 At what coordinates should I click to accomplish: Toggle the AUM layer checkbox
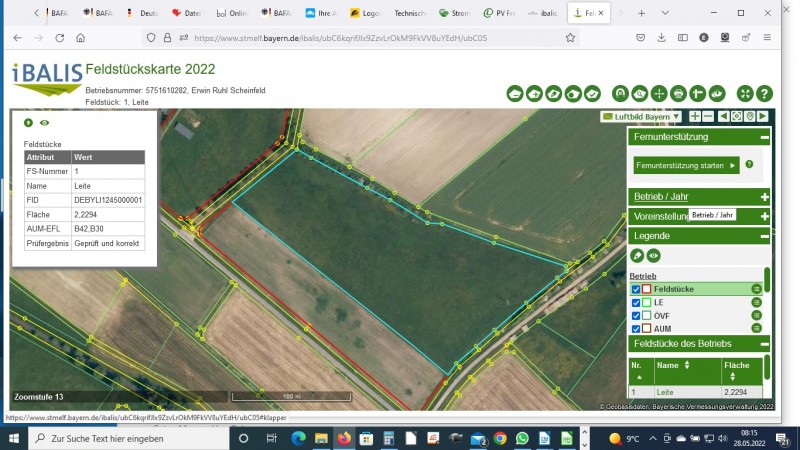(635, 328)
